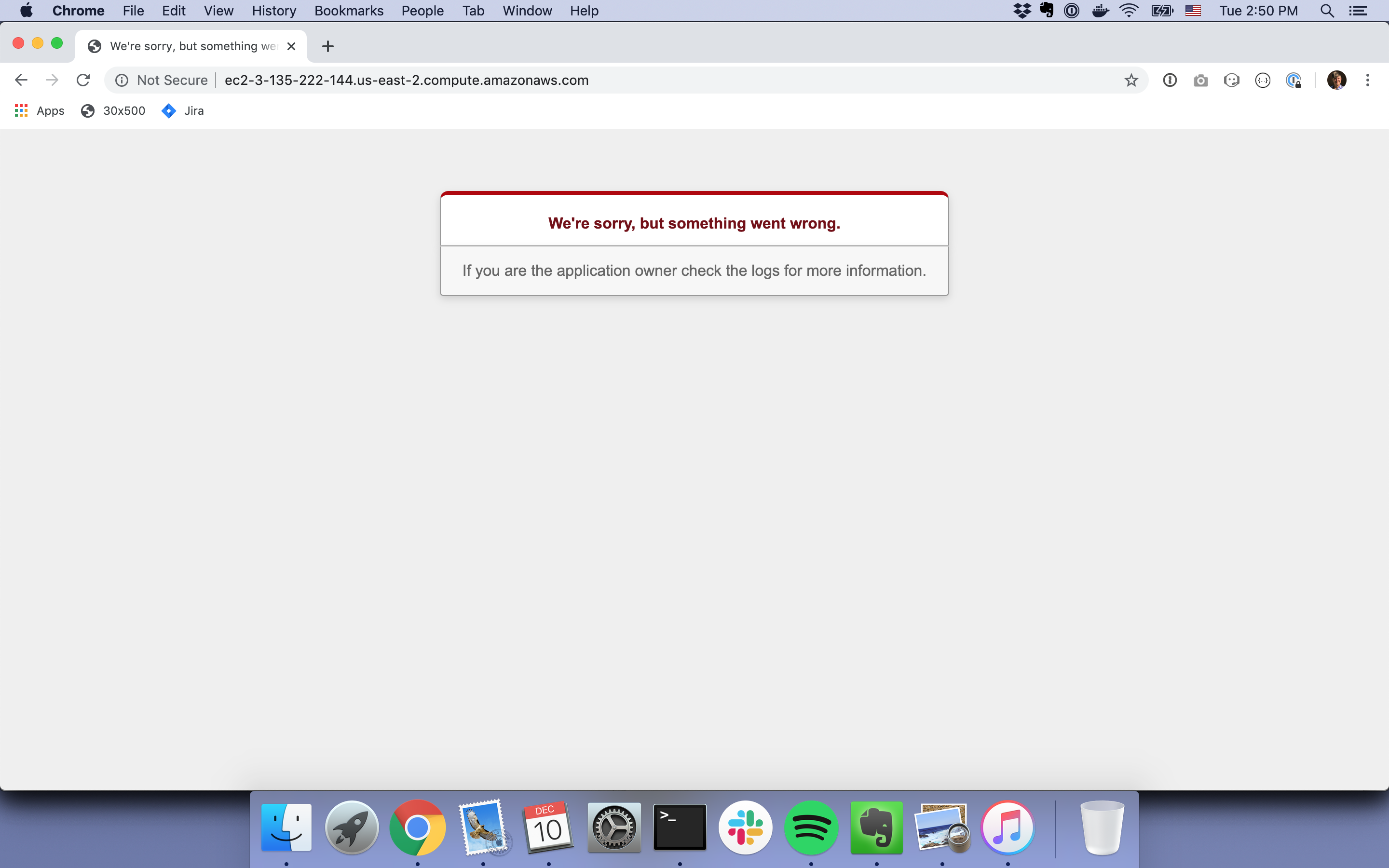The image size is (1389, 868).
Task: Open the Help menu
Action: pos(584,11)
